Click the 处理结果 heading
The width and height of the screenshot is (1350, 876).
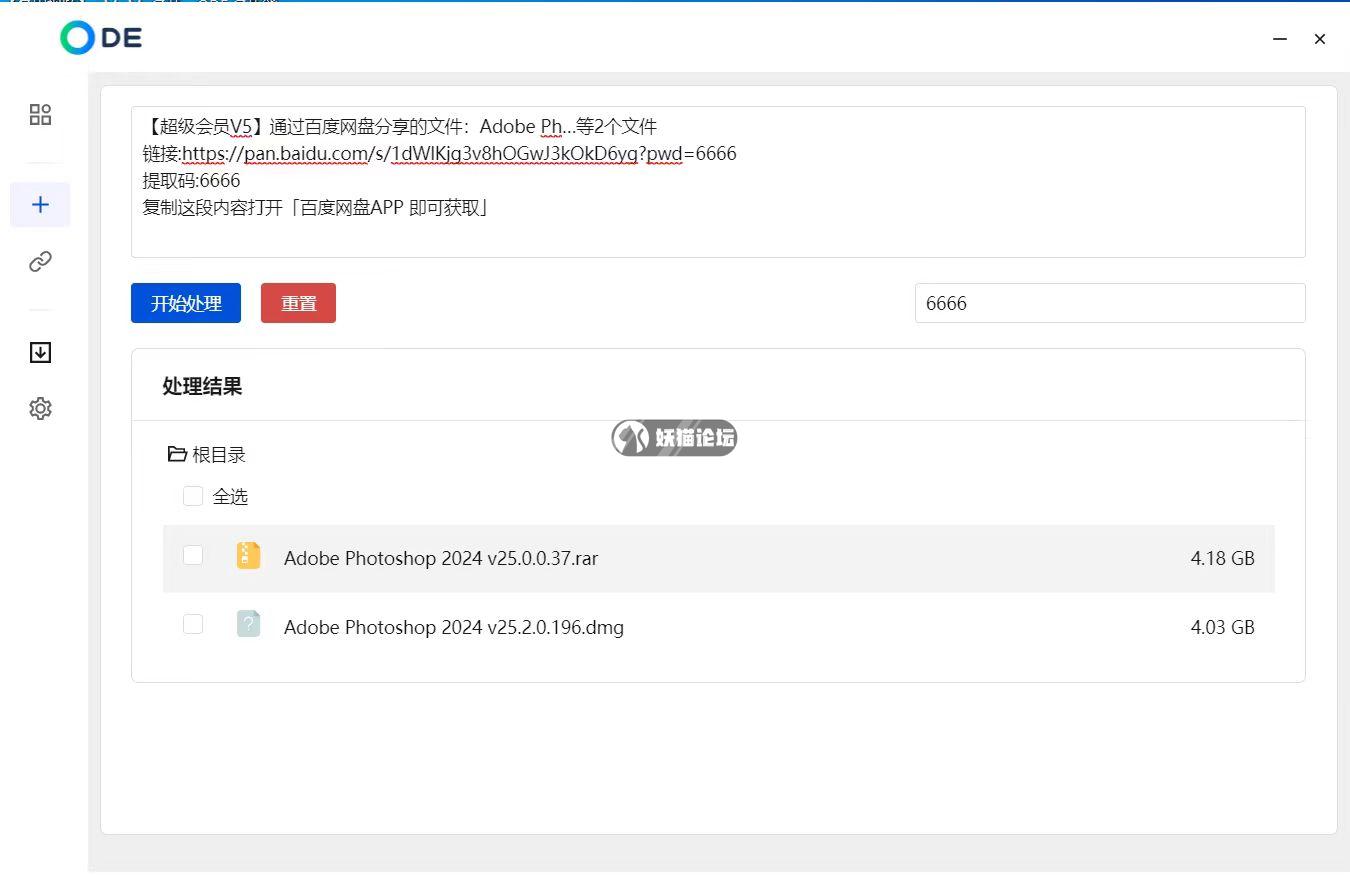(202, 386)
